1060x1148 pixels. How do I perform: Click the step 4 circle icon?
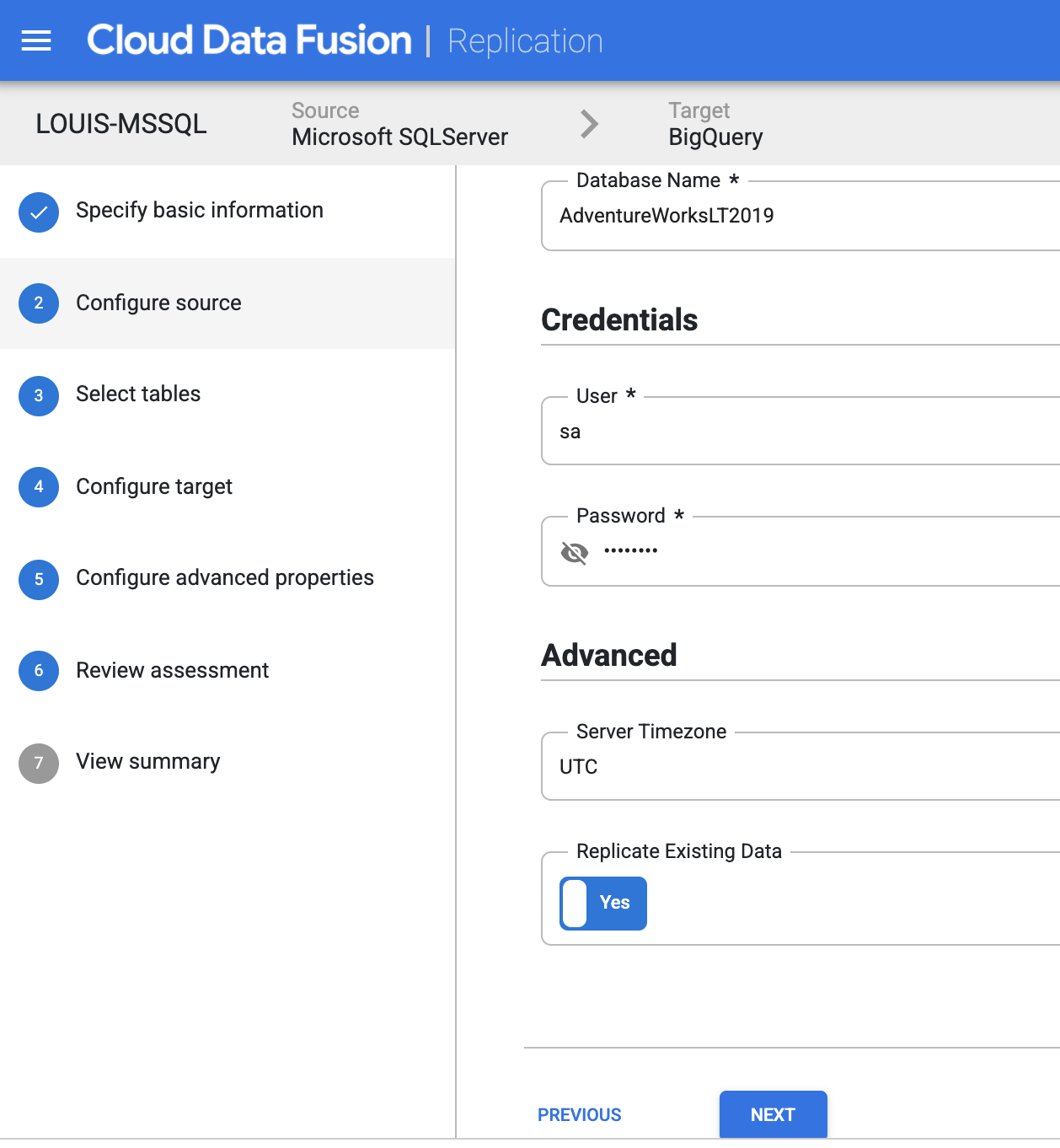pyautogui.click(x=39, y=487)
